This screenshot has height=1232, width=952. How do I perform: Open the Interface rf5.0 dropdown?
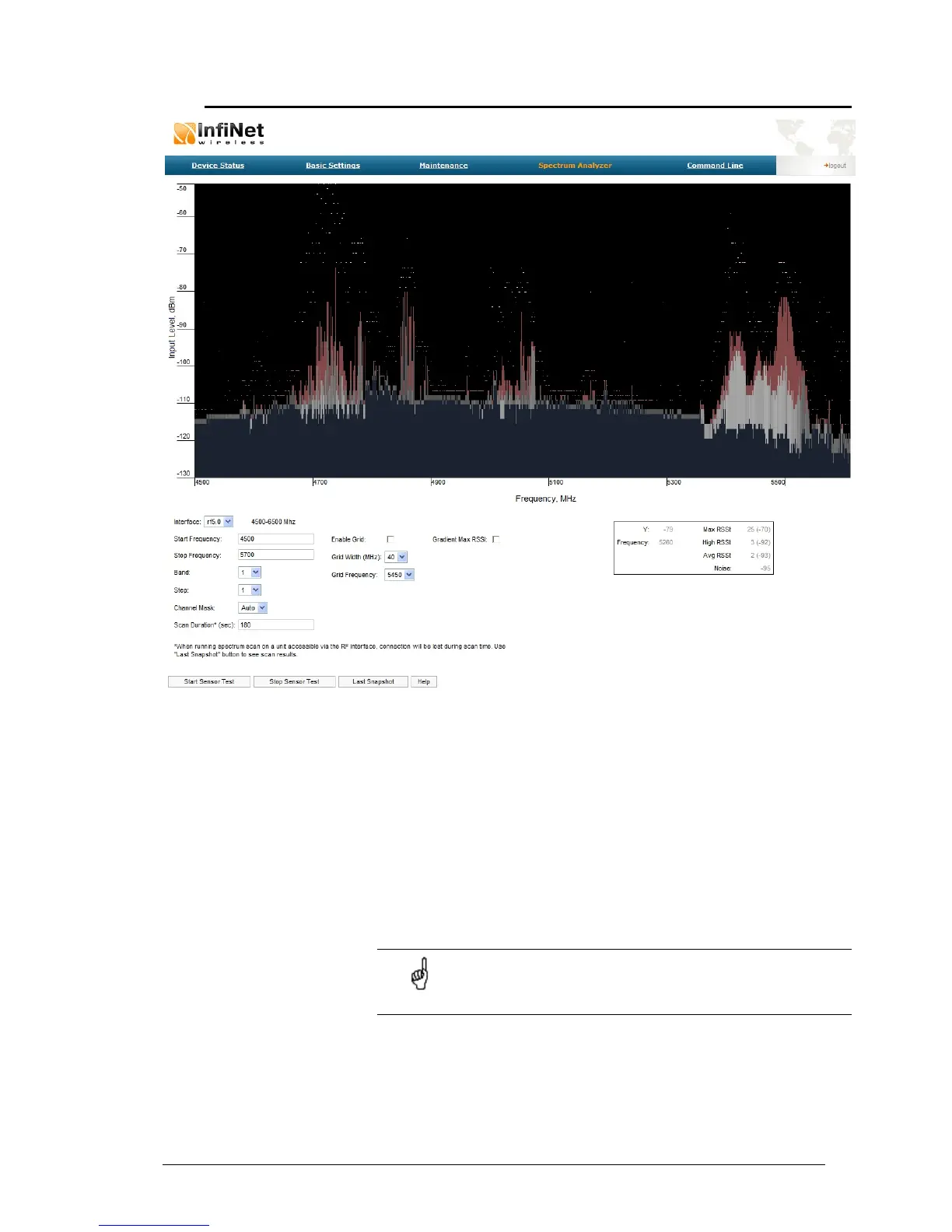(x=219, y=522)
